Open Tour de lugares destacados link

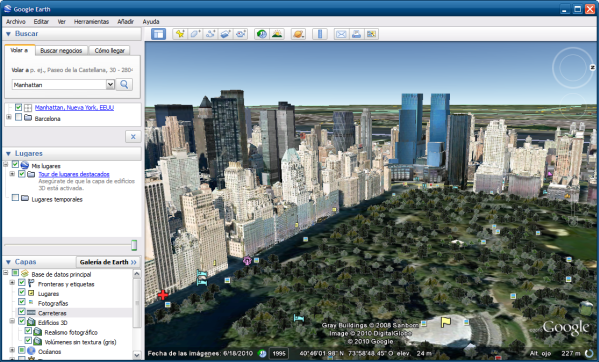(74, 175)
